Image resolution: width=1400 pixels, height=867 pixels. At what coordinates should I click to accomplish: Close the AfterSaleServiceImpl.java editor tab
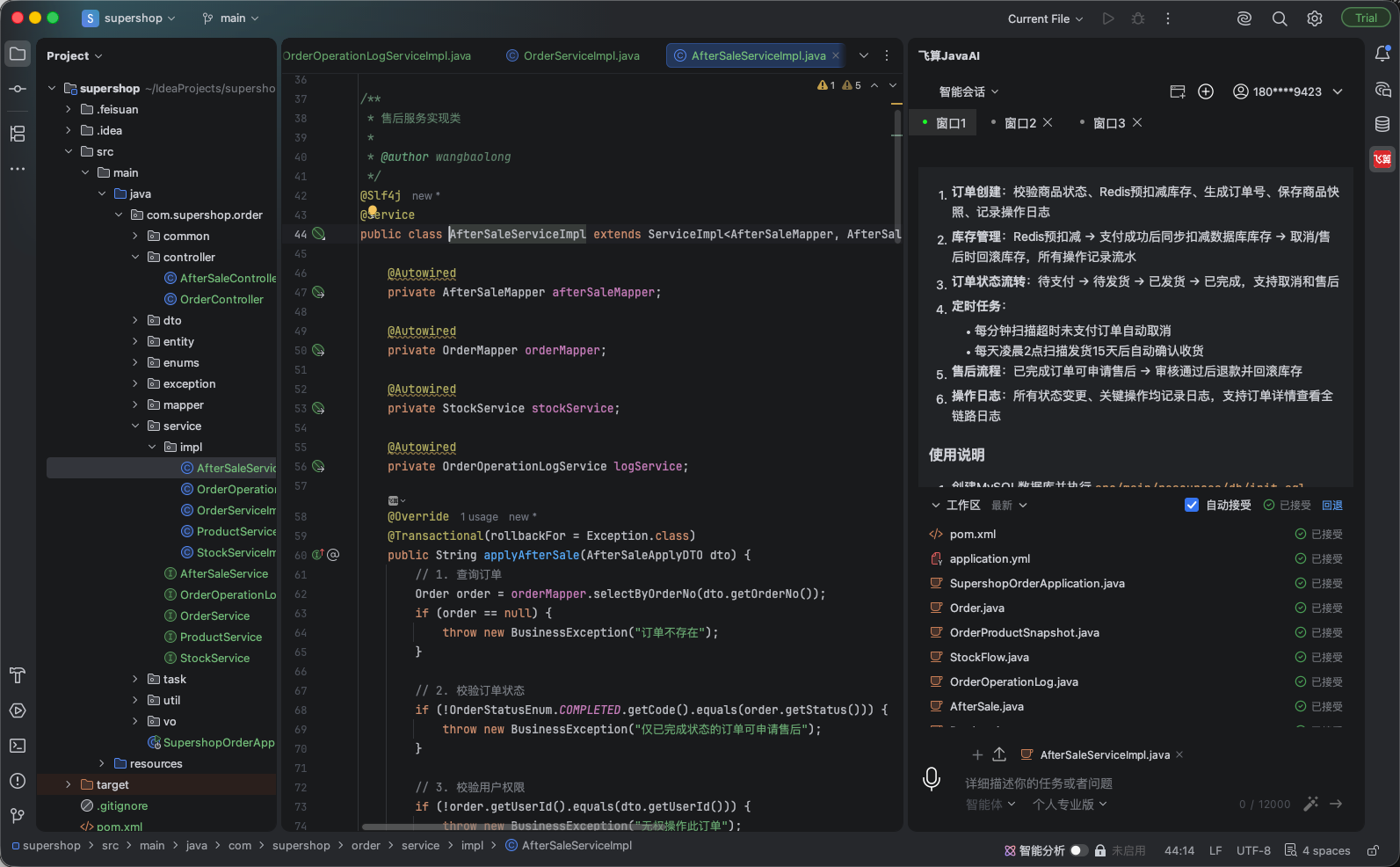(836, 55)
